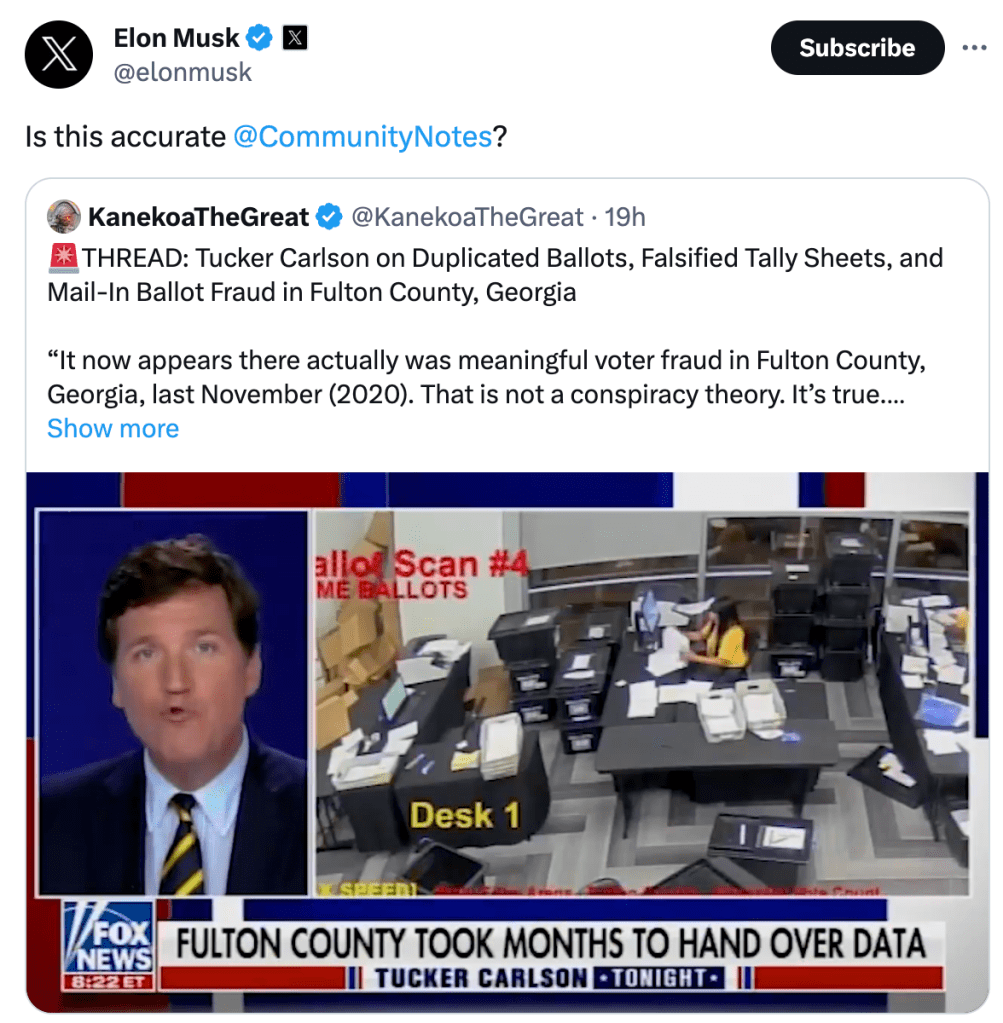The height and width of the screenshot is (1023, 1003).
Task: Click the Elon Musk display name
Action: [176, 38]
